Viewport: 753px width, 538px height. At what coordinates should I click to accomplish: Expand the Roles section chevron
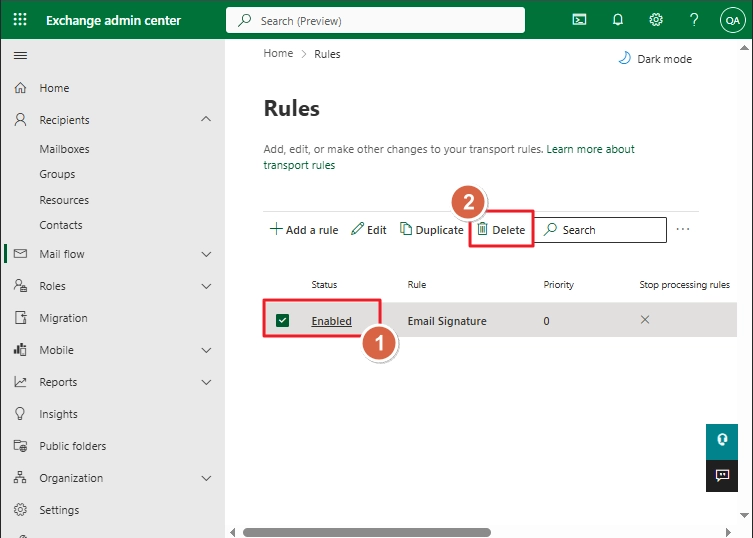(206, 286)
